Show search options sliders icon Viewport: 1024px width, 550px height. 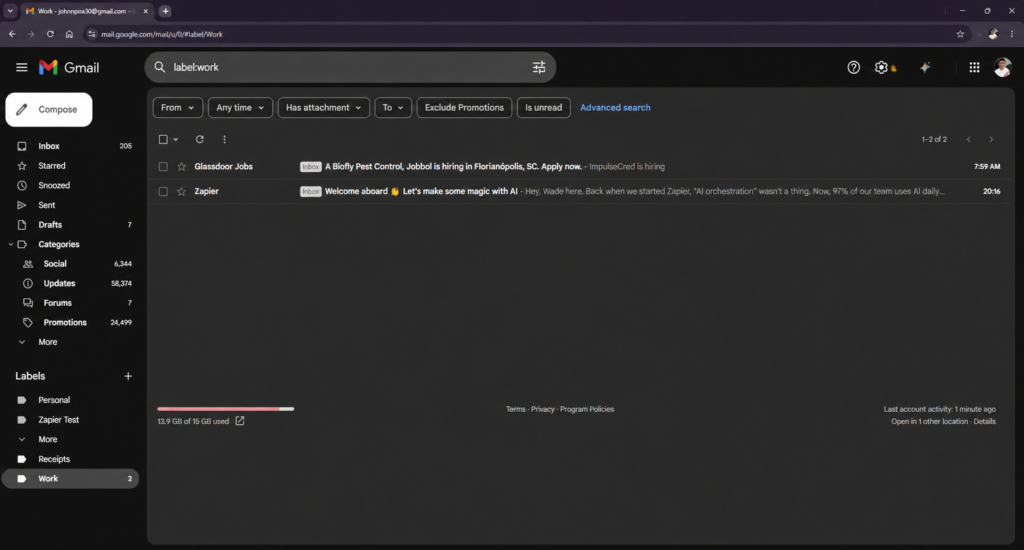(x=539, y=67)
